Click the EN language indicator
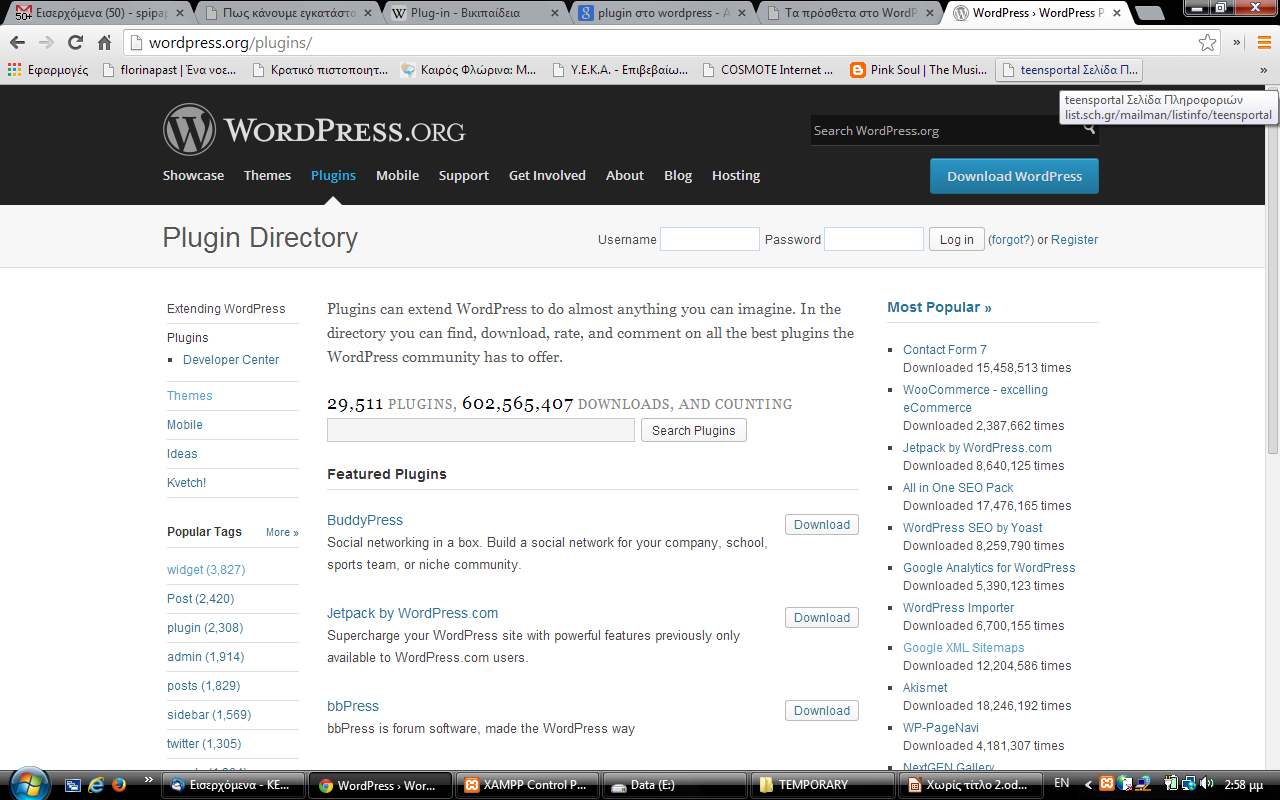This screenshot has width=1280, height=800. tap(1062, 784)
